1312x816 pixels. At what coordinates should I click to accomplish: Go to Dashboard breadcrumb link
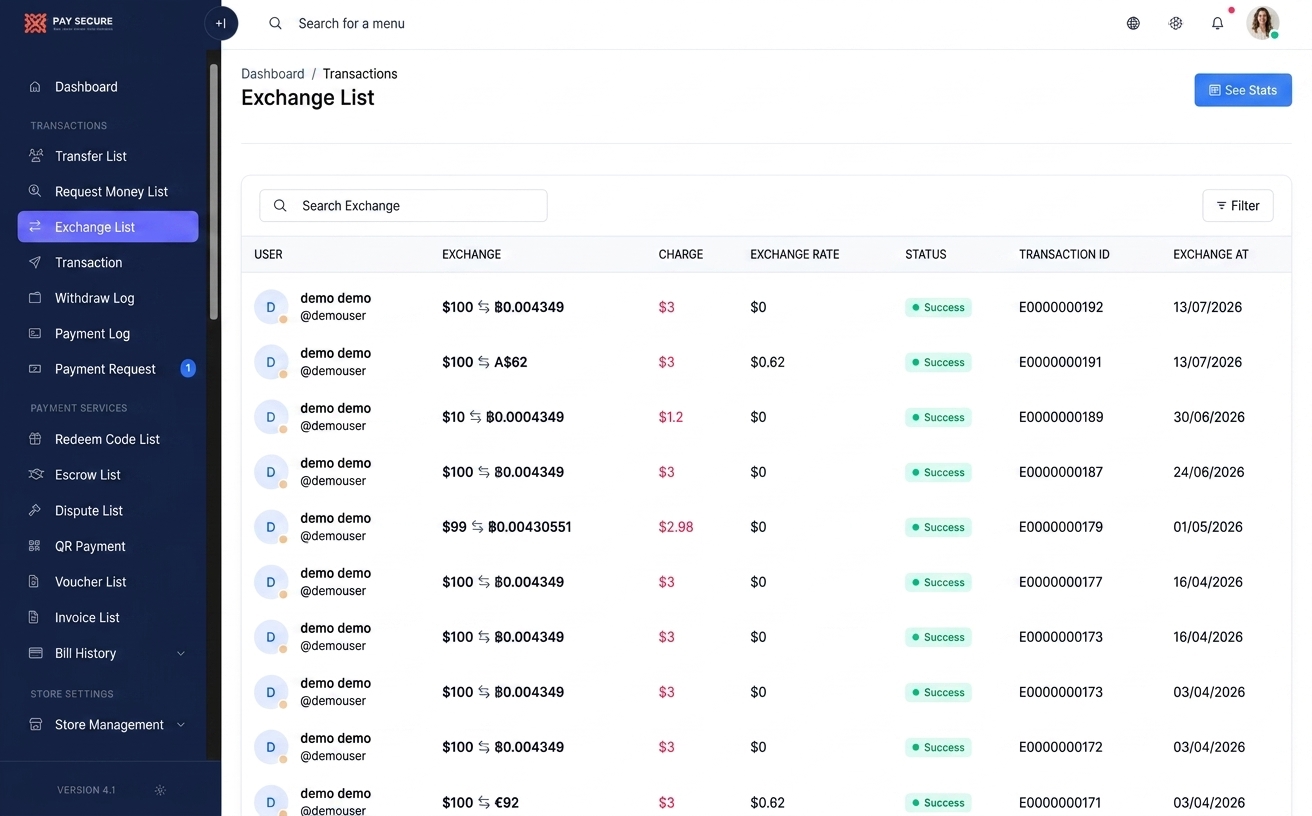point(273,74)
